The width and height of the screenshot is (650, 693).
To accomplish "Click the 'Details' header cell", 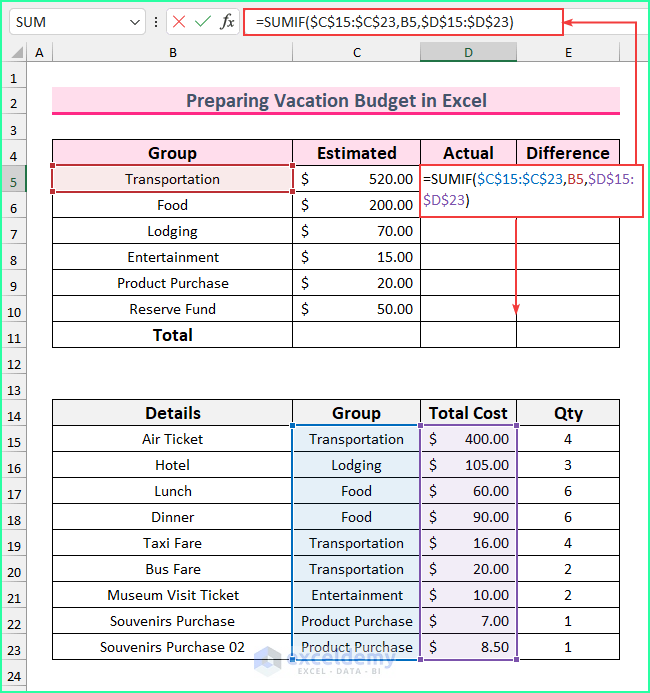I will (172, 413).
